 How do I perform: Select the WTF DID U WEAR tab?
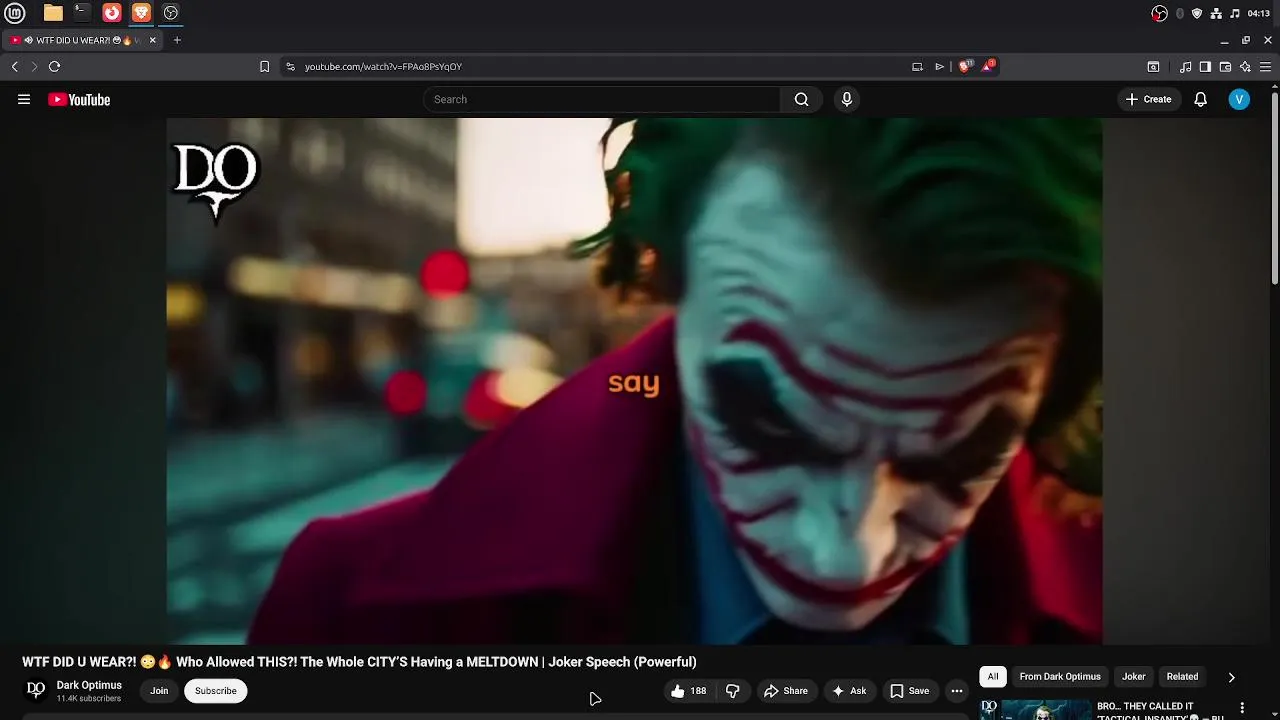(x=83, y=40)
